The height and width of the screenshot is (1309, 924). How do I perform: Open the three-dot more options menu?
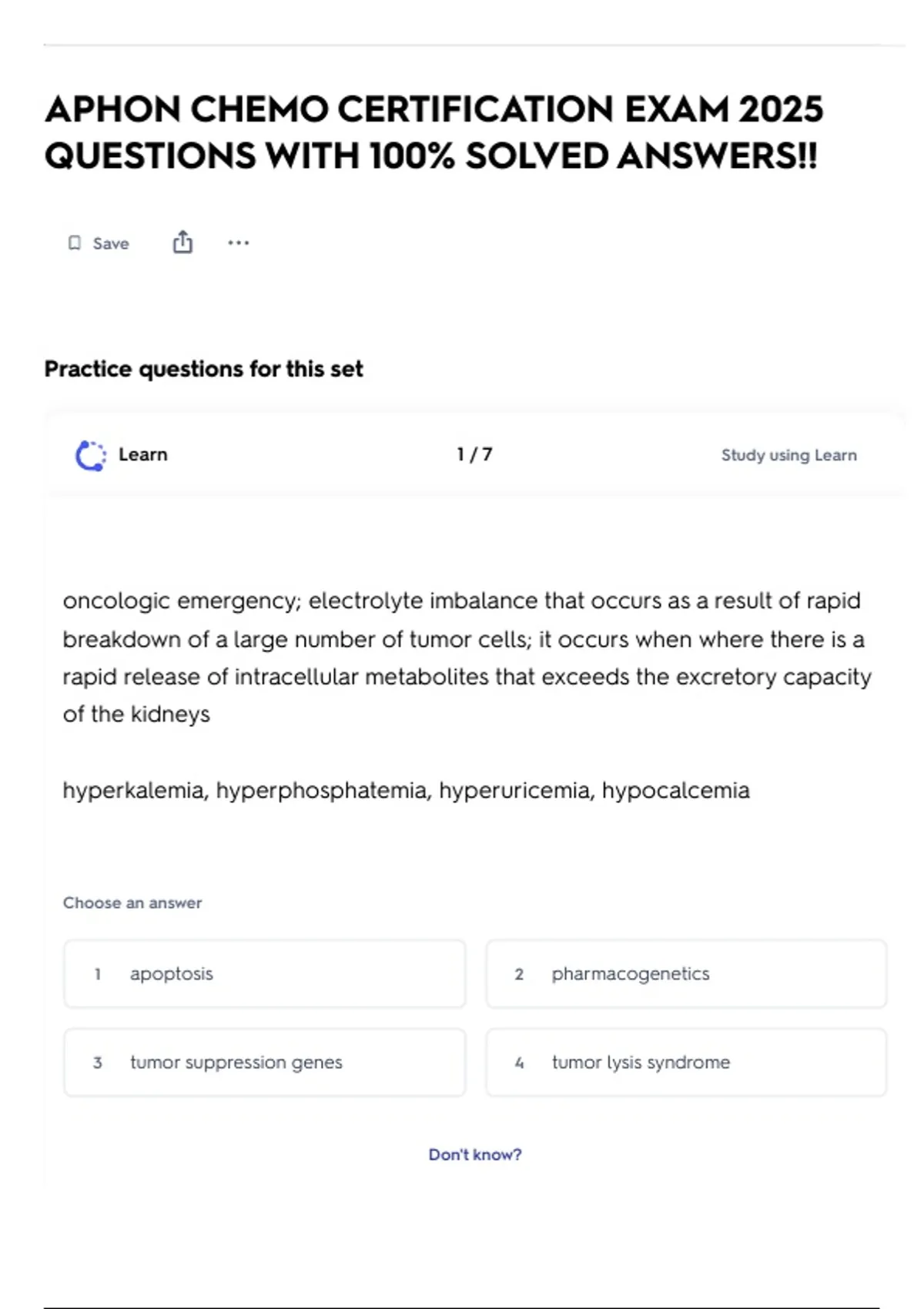[239, 243]
